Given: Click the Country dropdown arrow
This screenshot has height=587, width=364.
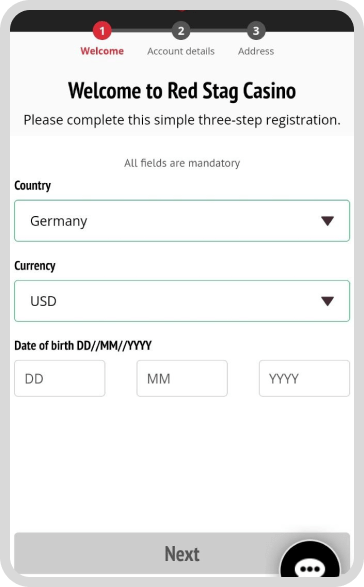Looking at the screenshot, I should click(x=327, y=221).
